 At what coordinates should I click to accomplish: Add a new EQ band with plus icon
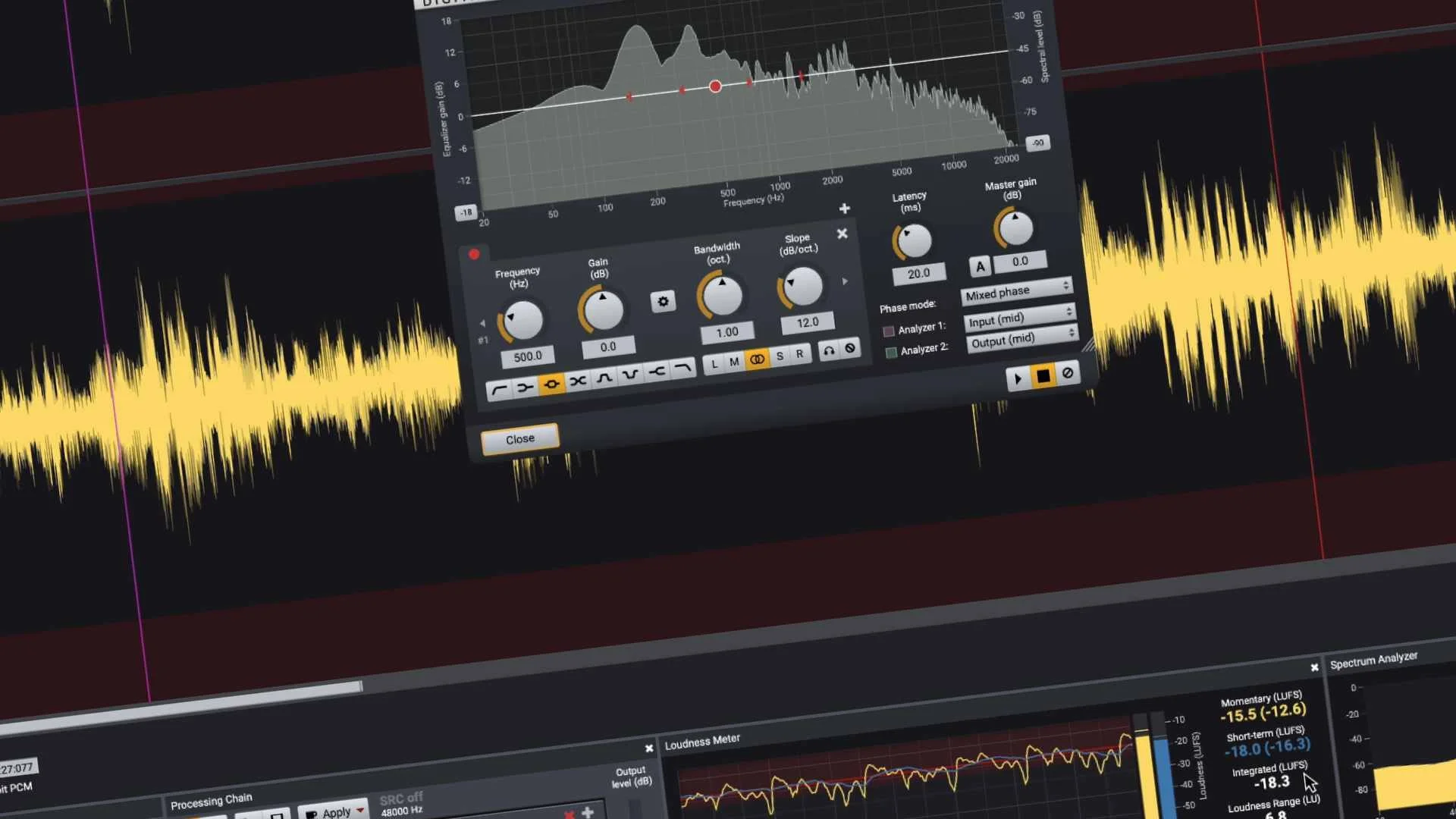pyautogui.click(x=844, y=209)
